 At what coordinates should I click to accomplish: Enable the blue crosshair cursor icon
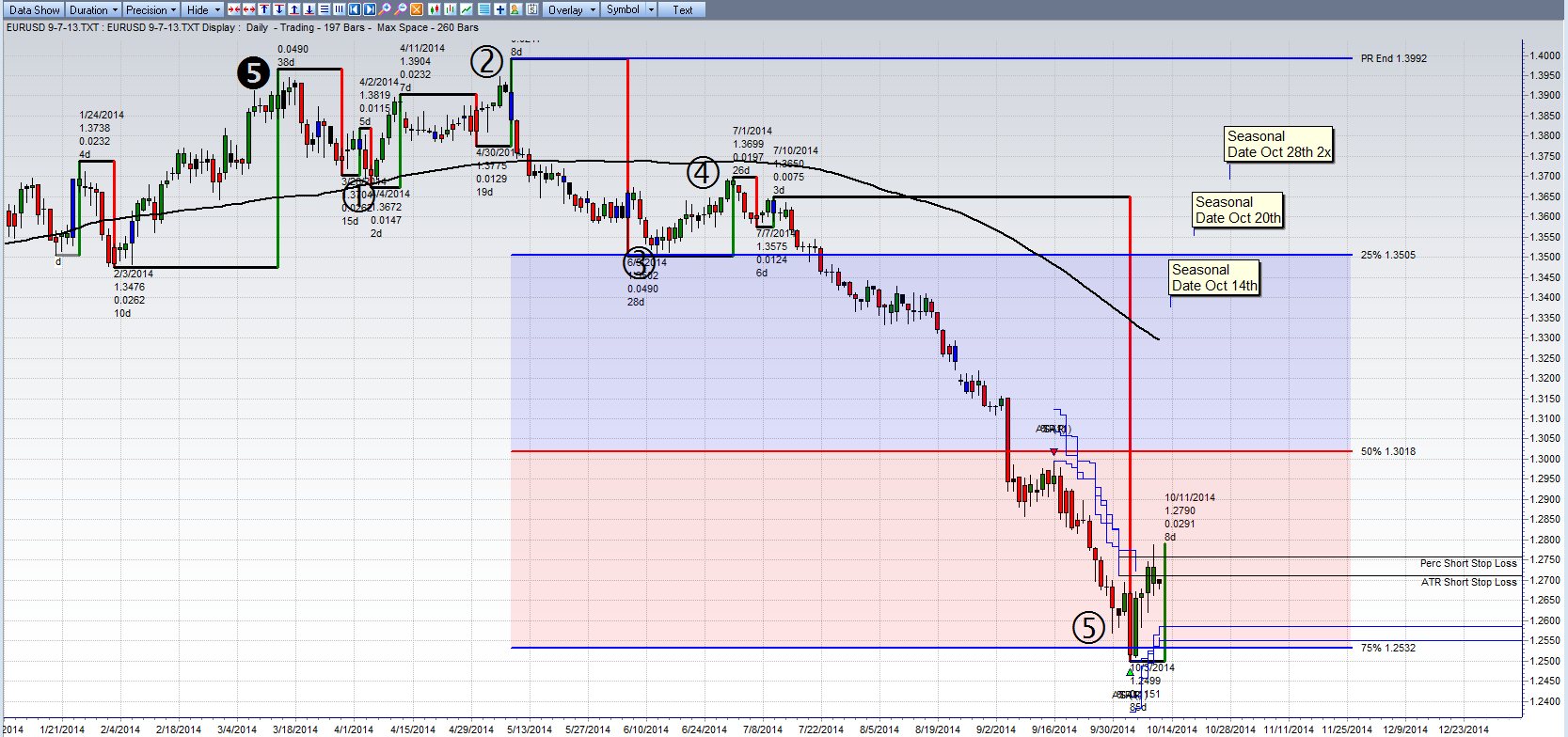[x=499, y=9]
